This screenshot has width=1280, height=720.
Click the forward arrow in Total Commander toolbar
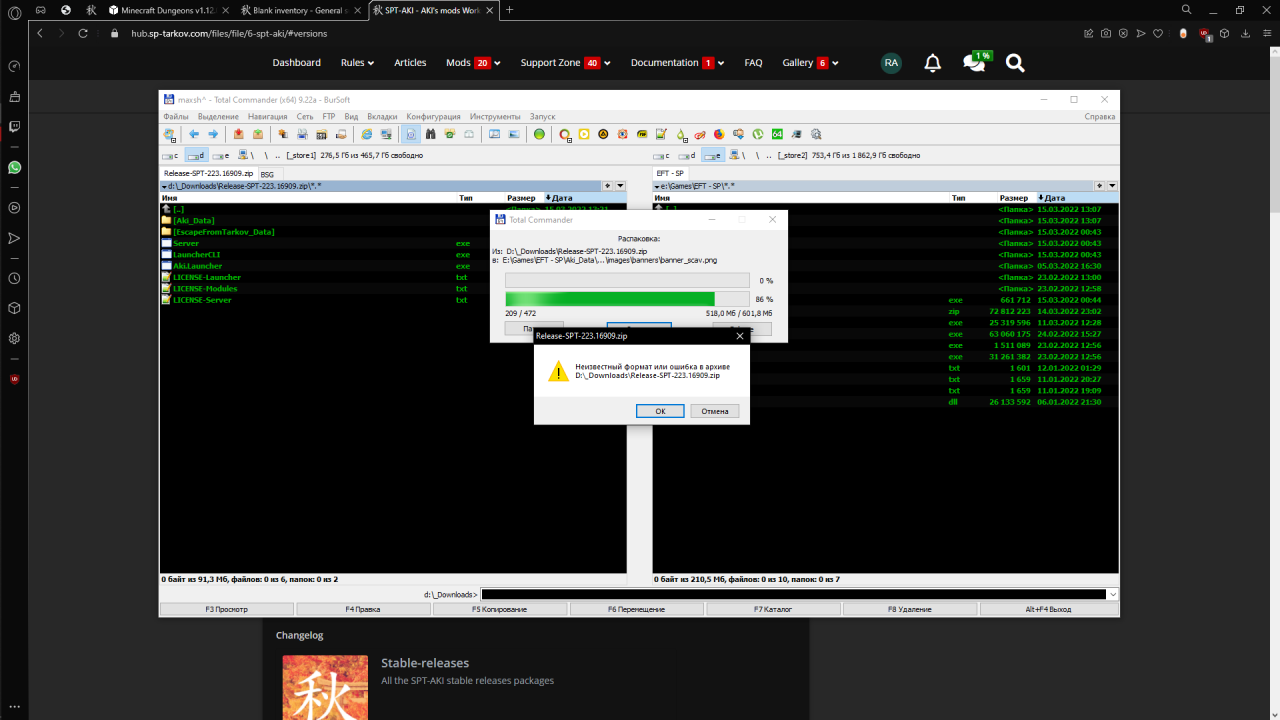213,134
